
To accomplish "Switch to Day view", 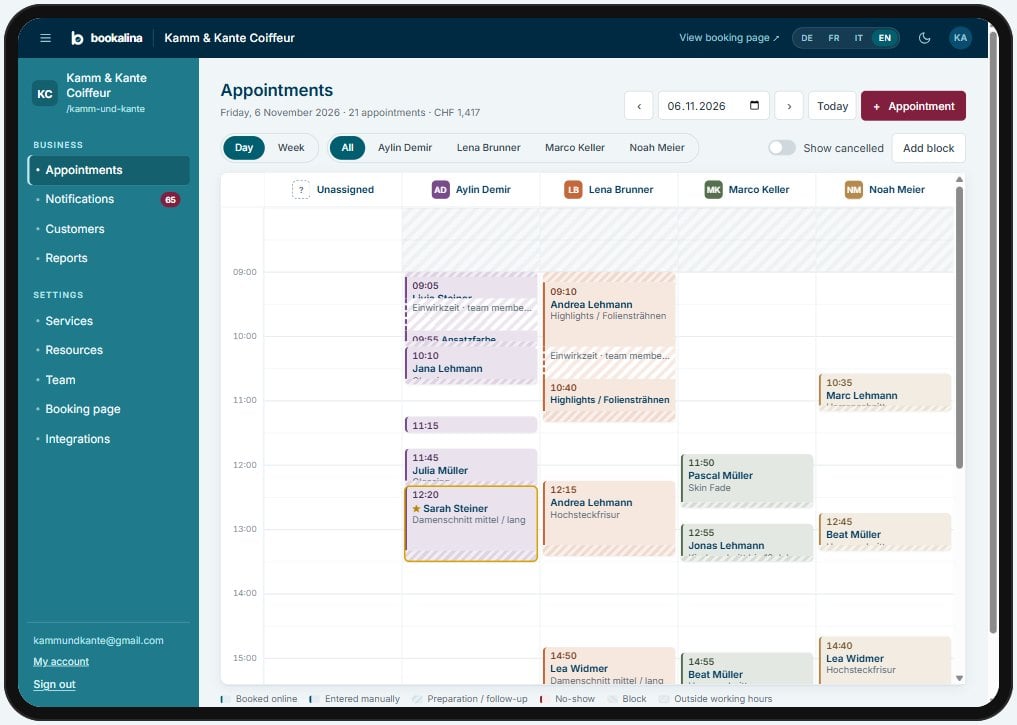I will [244, 148].
